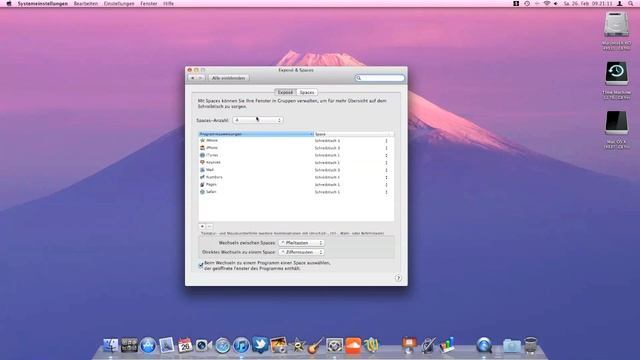Open the Fenster menu
The image size is (640, 360).
149,3
